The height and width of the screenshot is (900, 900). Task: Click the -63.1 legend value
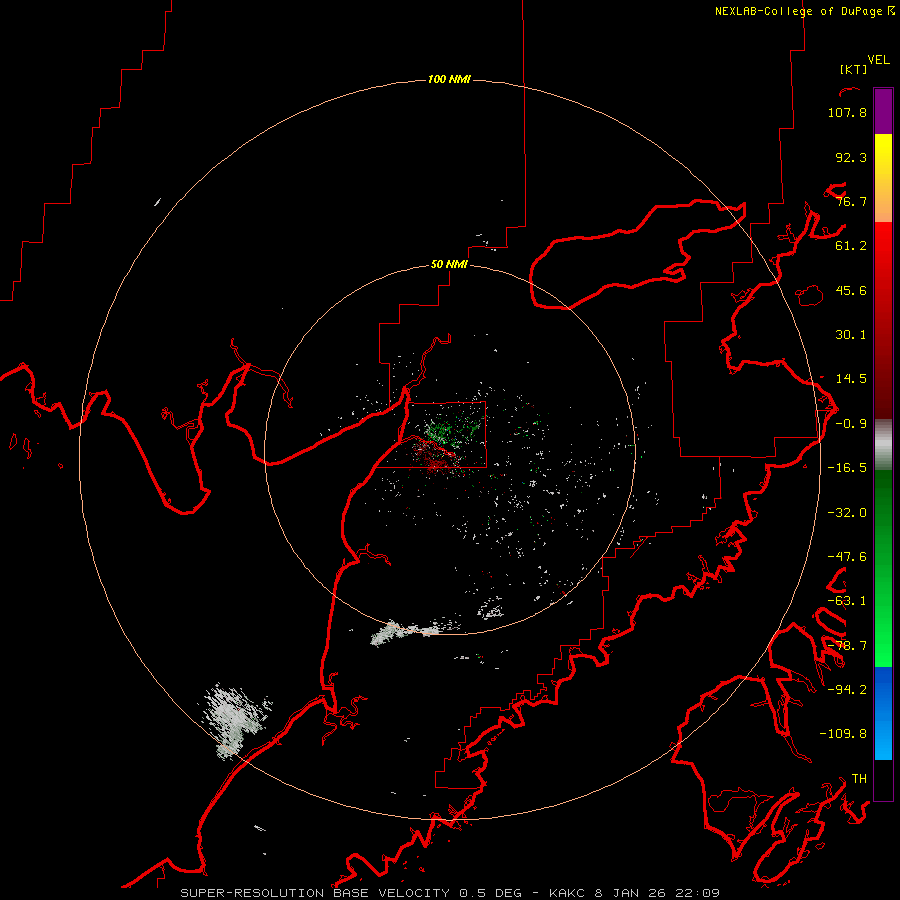pyautogui.click(x=847, y=601)
